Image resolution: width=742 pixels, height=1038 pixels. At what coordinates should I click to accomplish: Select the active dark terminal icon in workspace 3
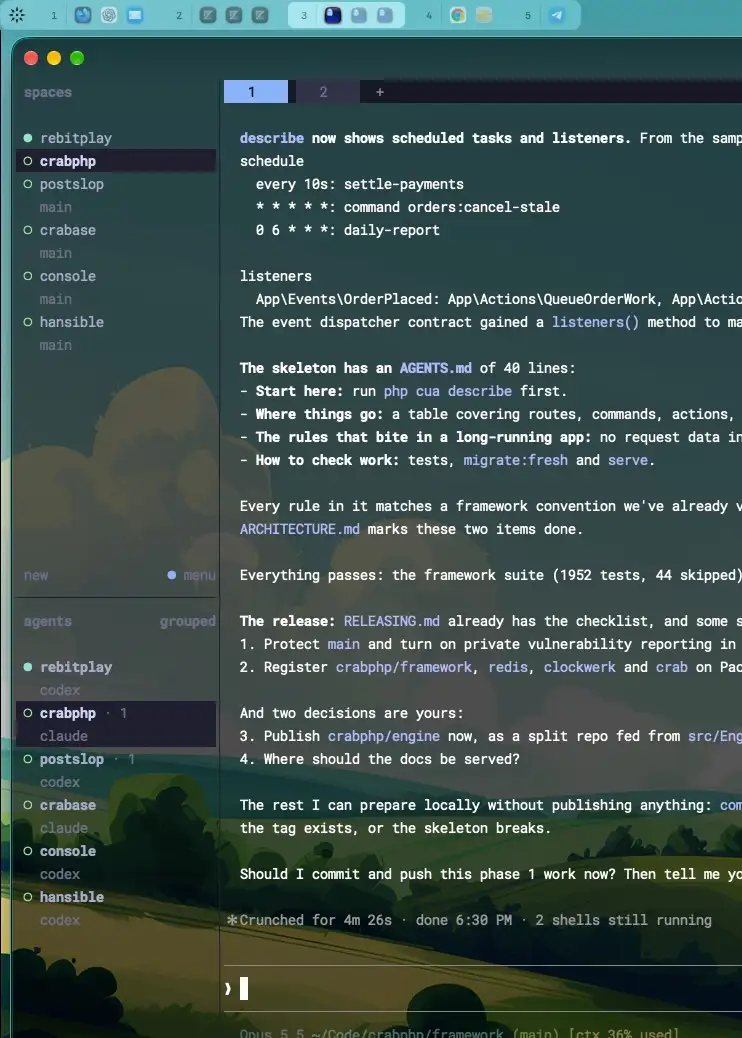333,15
